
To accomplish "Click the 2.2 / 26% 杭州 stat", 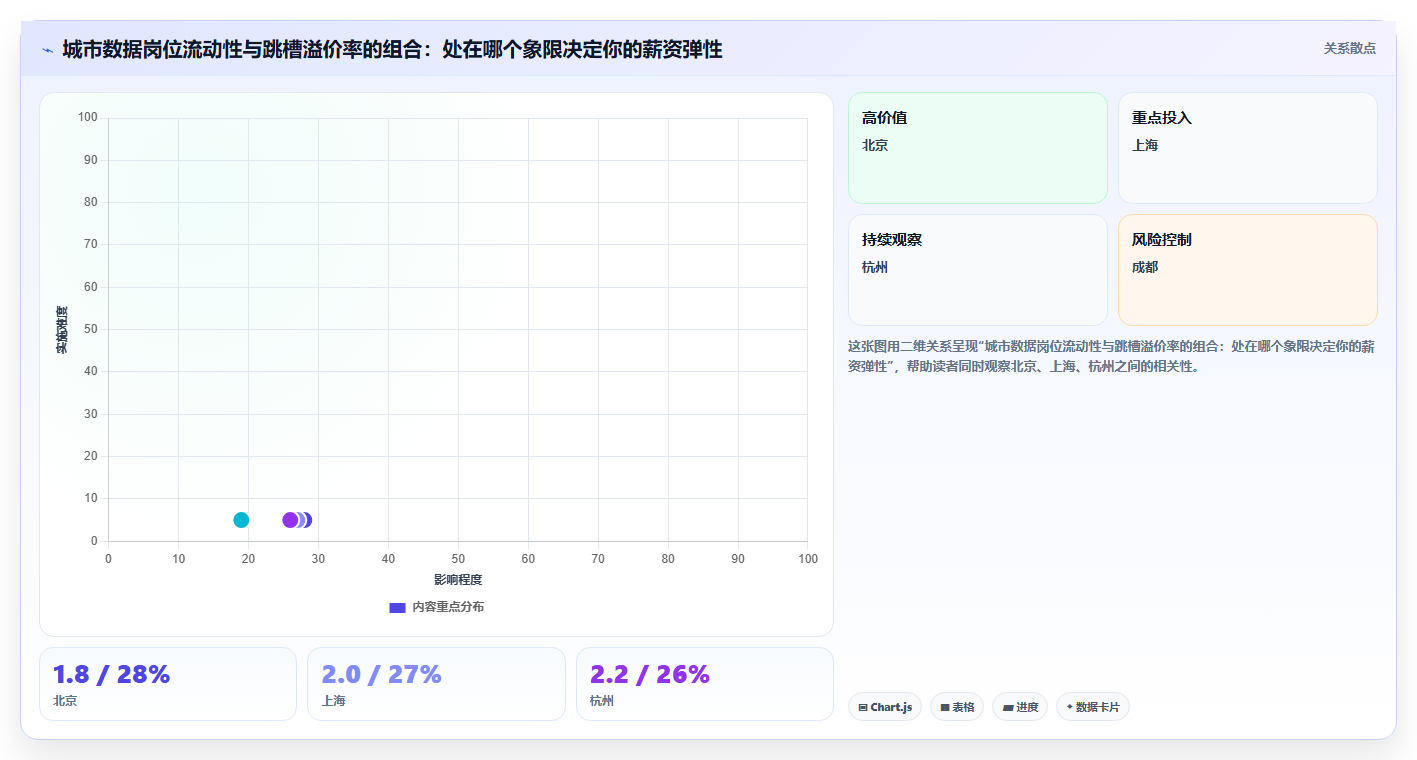I will pyautogui.click(x=704, y=684).
